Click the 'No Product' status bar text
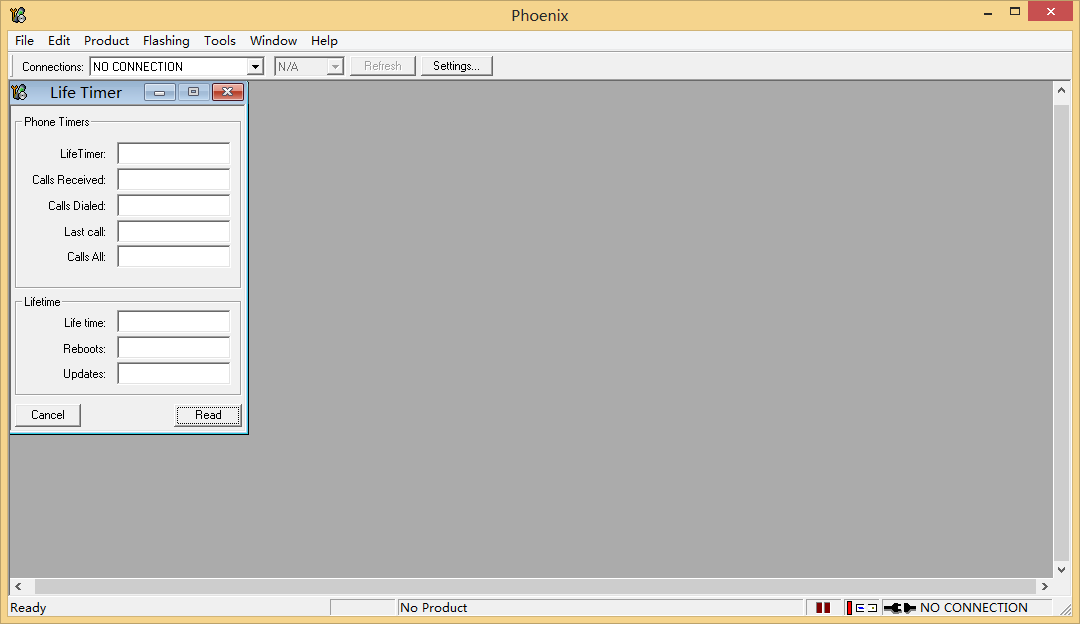The height and width of the screenshot is (624, 1080). click(x=433, y=607)
